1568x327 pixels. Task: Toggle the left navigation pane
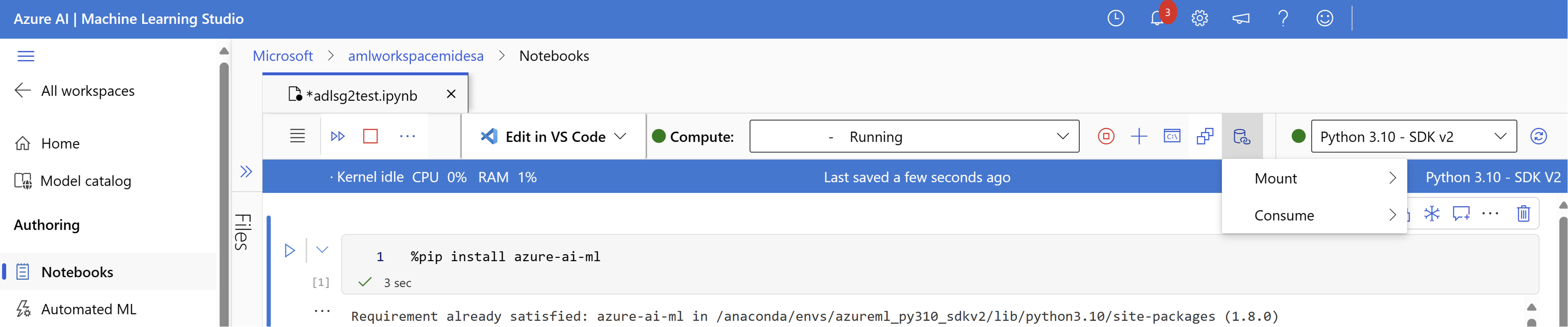26,55
